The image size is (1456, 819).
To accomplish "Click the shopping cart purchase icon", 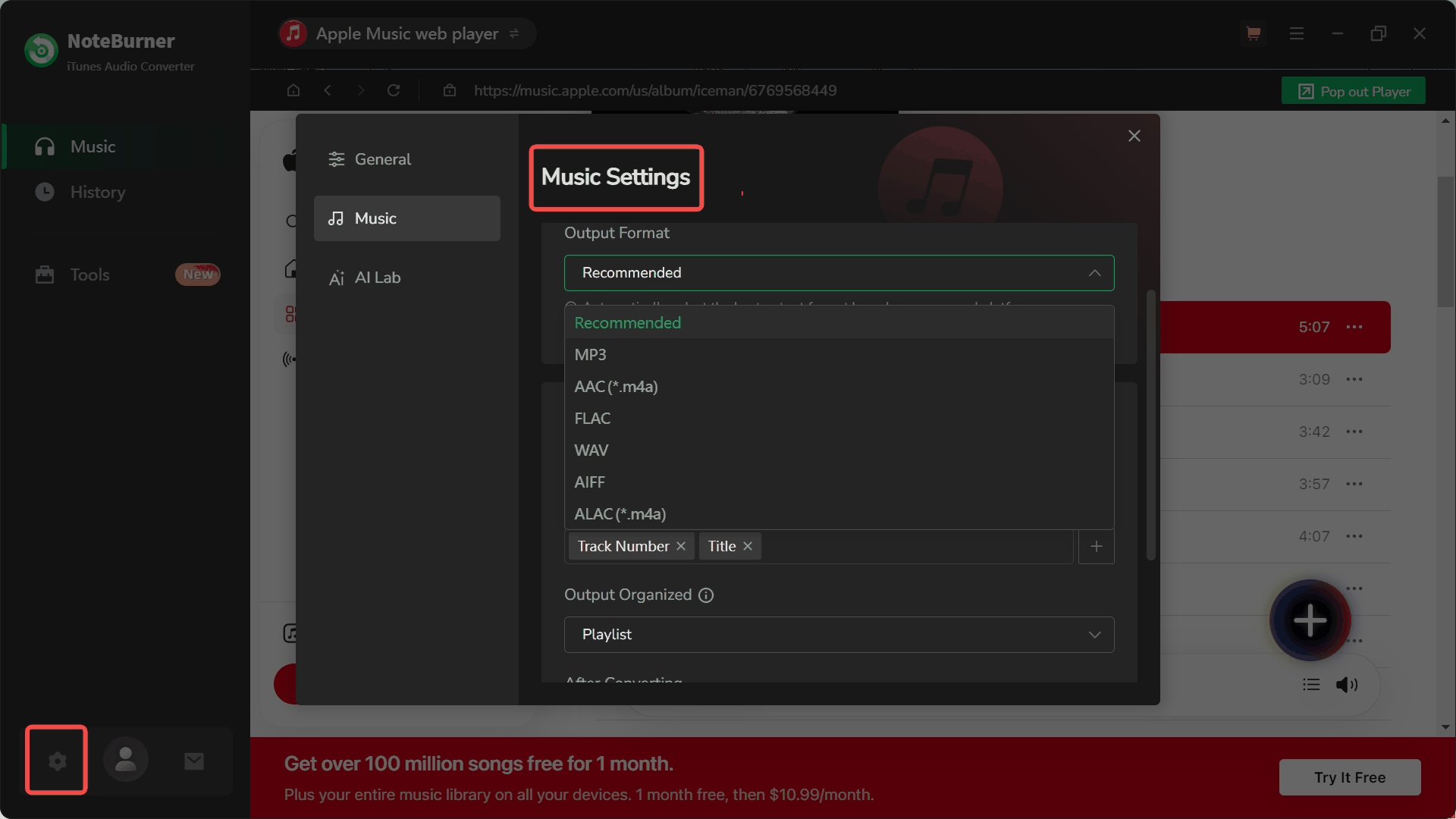I will 1254,33.
